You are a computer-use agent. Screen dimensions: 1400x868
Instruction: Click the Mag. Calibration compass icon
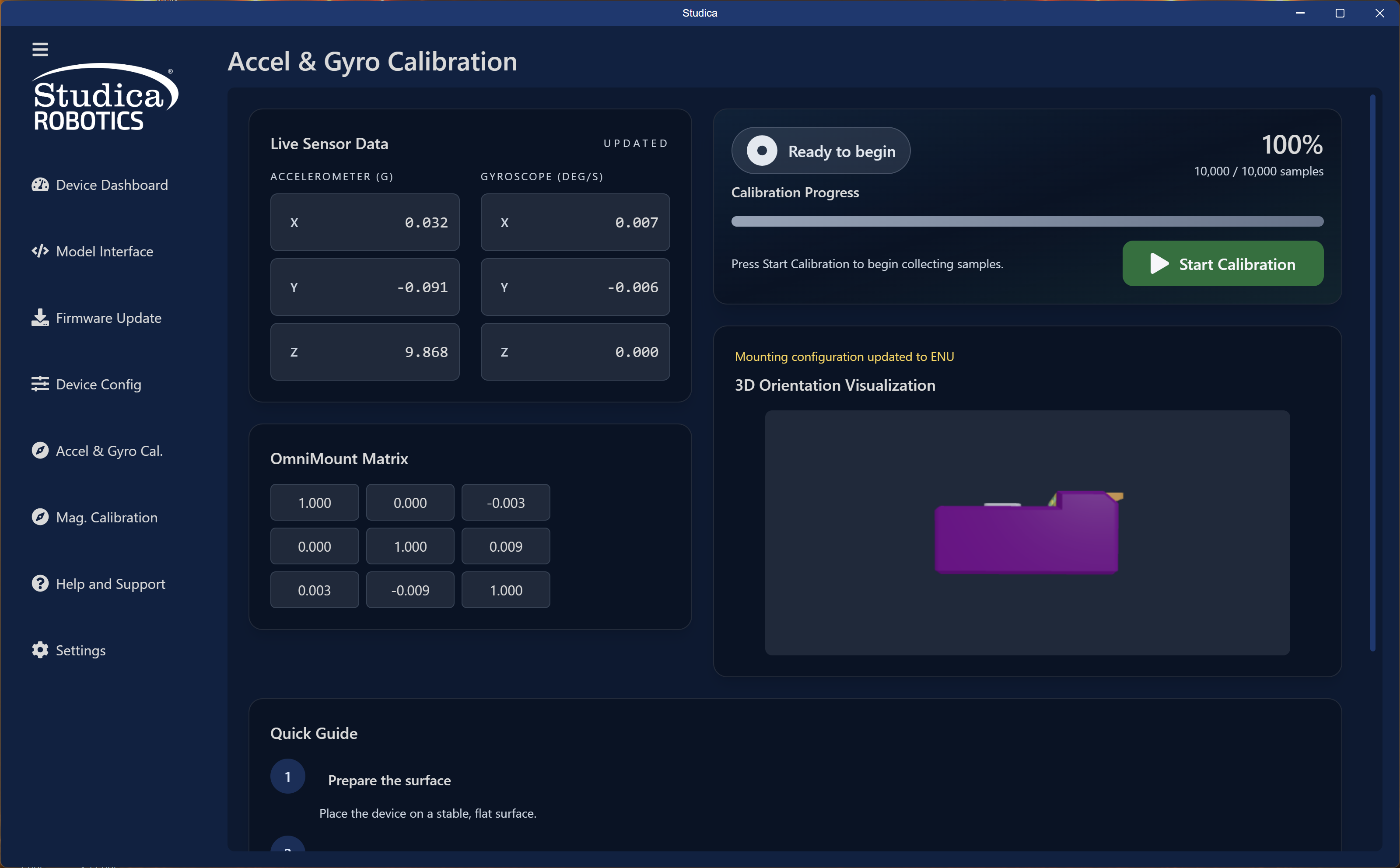40,517
